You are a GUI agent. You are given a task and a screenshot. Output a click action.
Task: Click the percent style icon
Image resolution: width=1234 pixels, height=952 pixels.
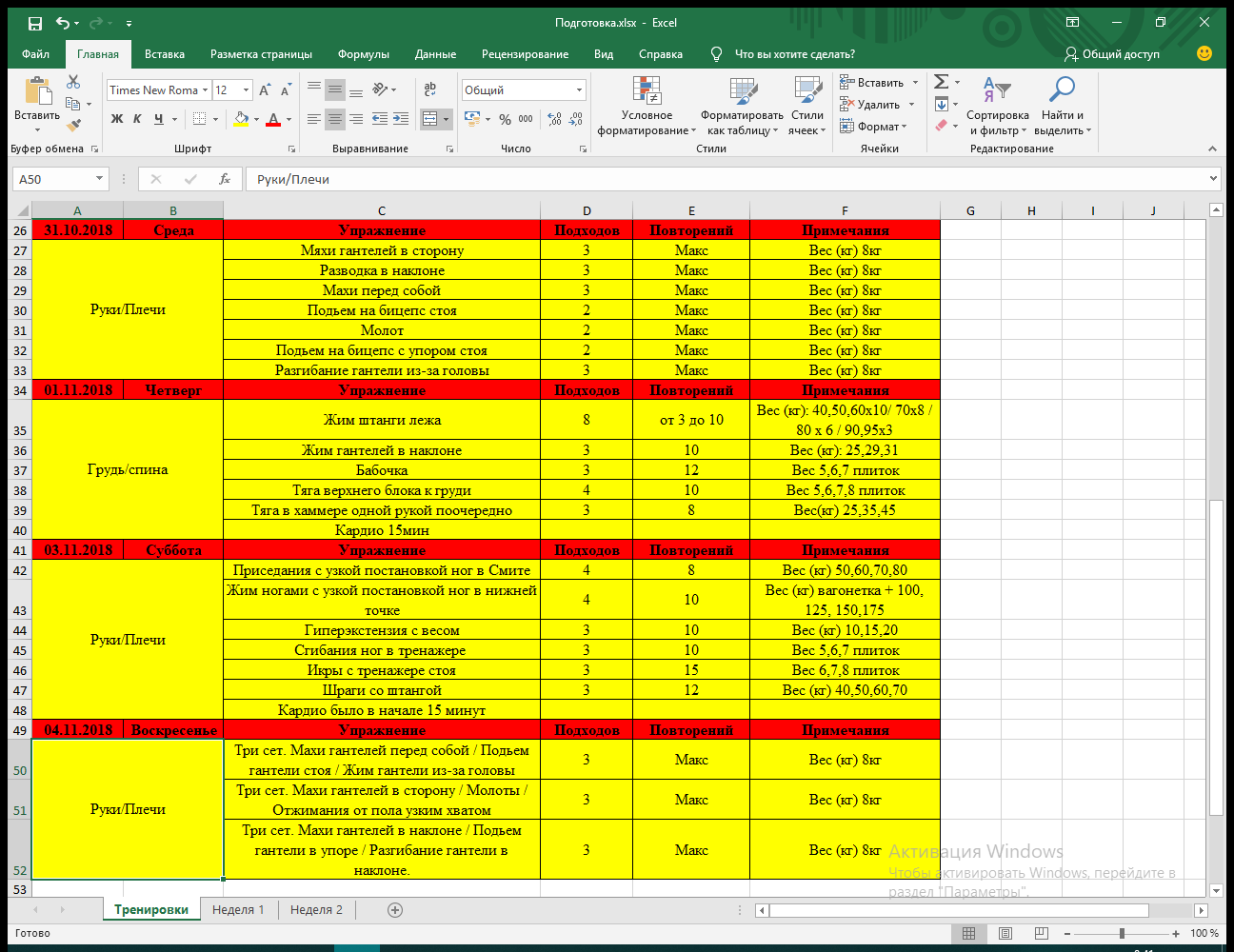tap(505, 119)
